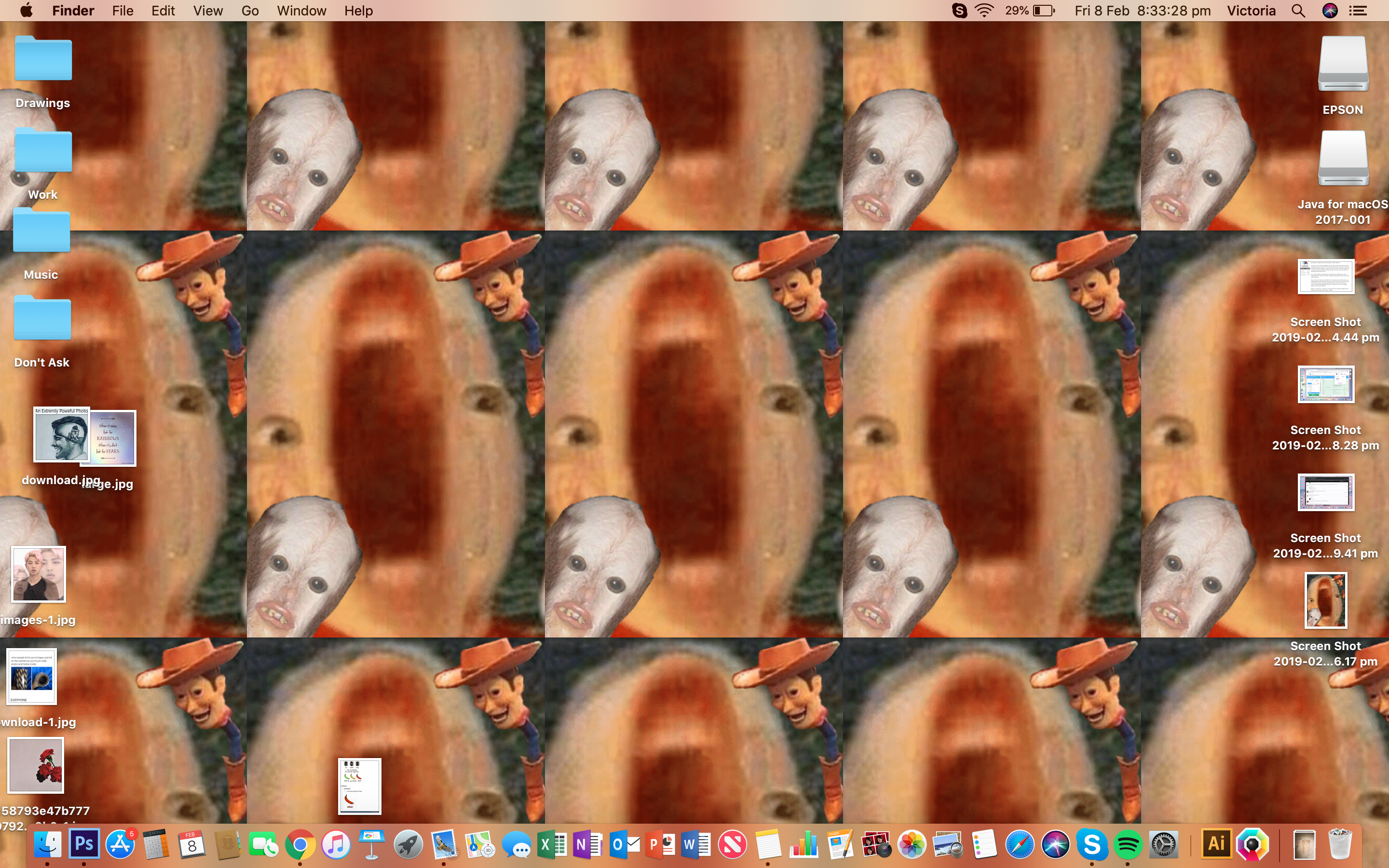This screenshot has width=1389, height=868.
Task: Select Screen Shot 2019-02...6.17 pm file
Action: tap(1326, 600)
